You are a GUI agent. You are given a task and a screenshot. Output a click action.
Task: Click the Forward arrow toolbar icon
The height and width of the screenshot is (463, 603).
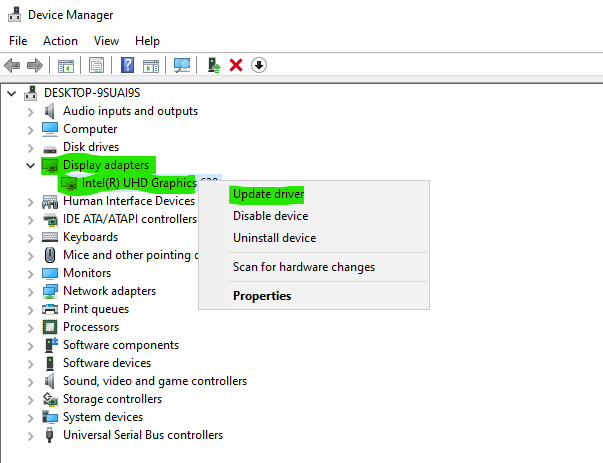(x=35, y=65)
